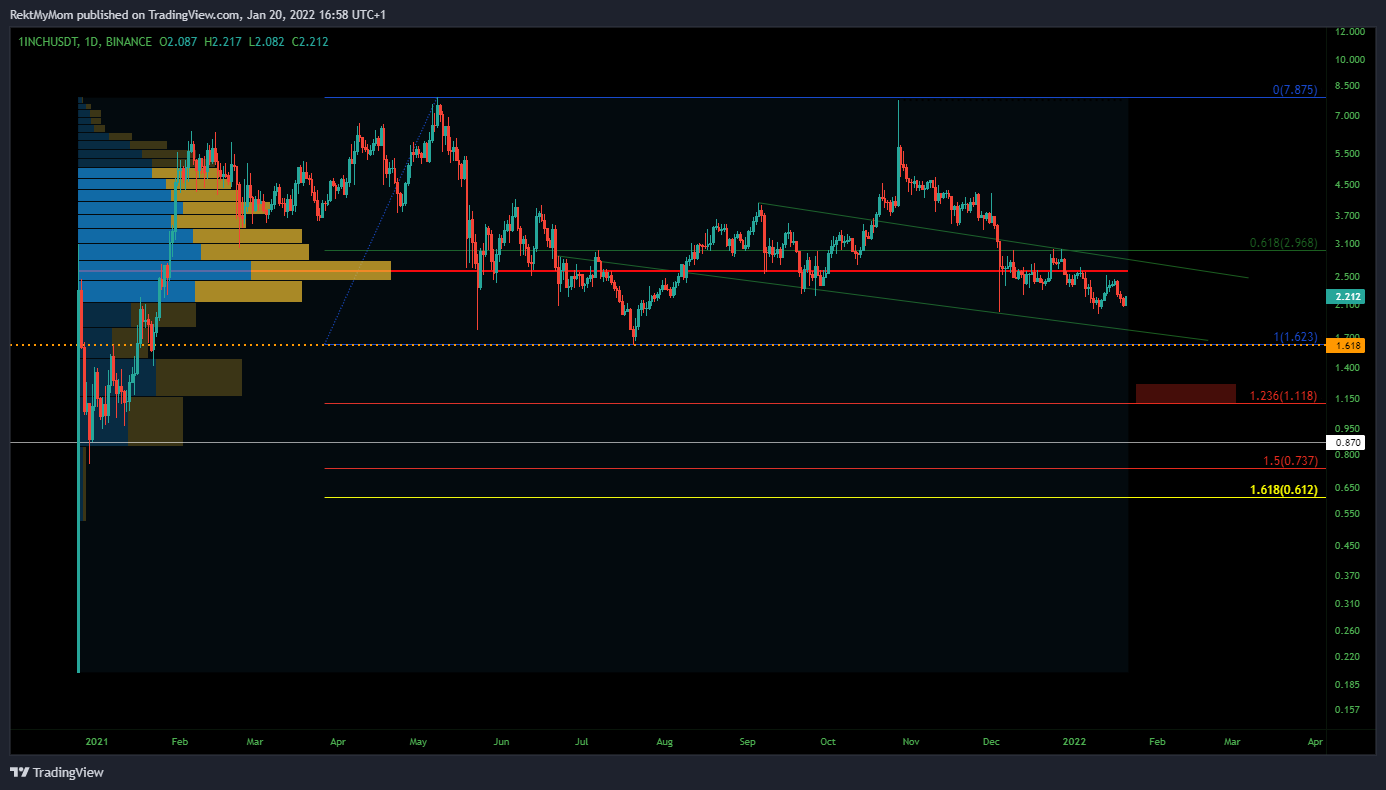
Task: Click the Jun label on time axis
Action: (x=501, y=742)
